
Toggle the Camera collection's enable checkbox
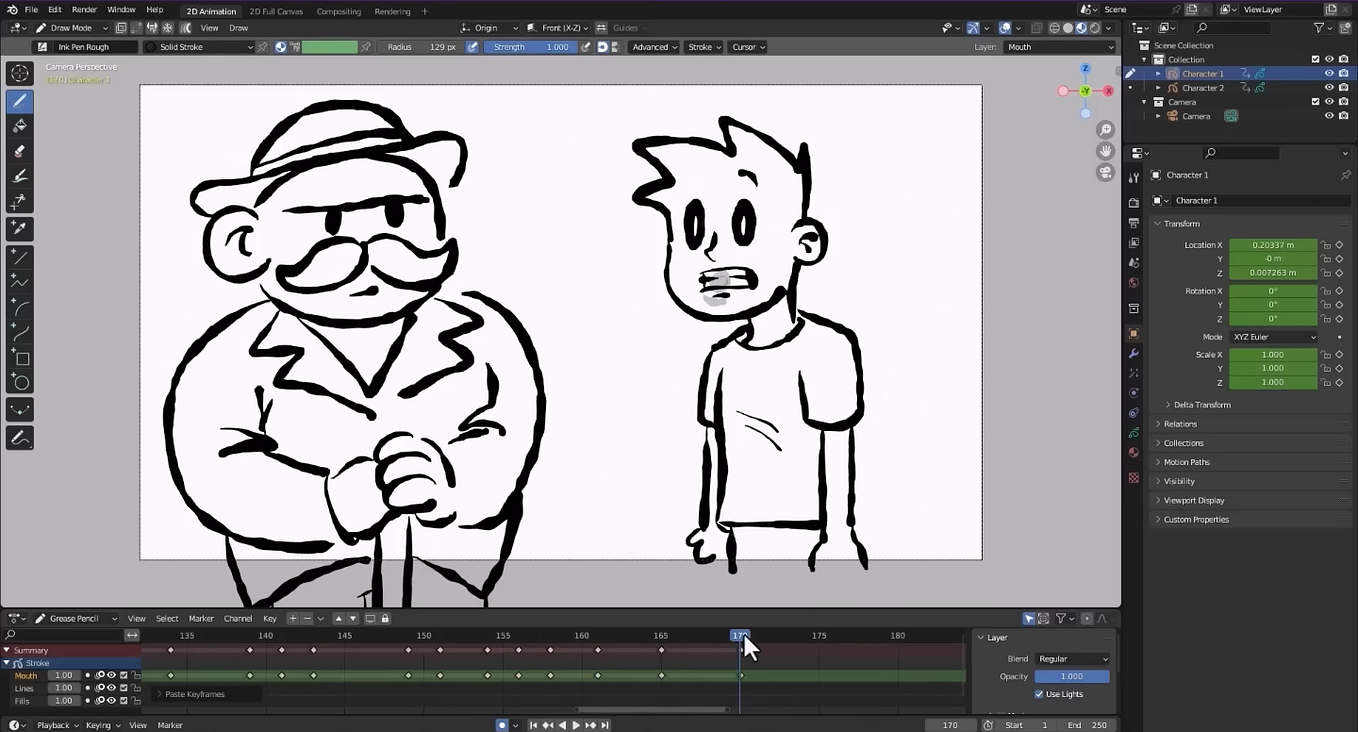point(1315,101)
